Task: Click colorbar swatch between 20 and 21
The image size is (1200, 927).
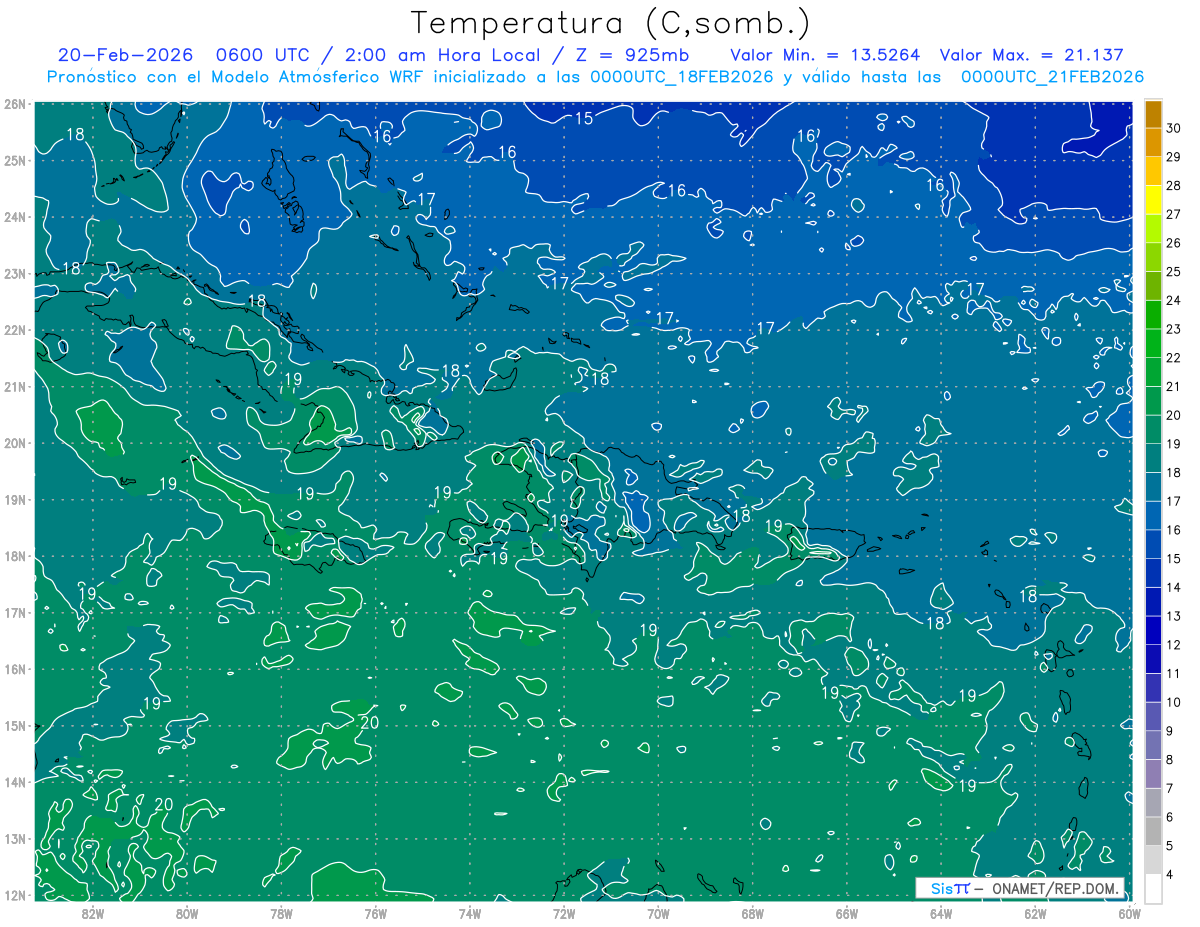Action: pos(1153,401)
